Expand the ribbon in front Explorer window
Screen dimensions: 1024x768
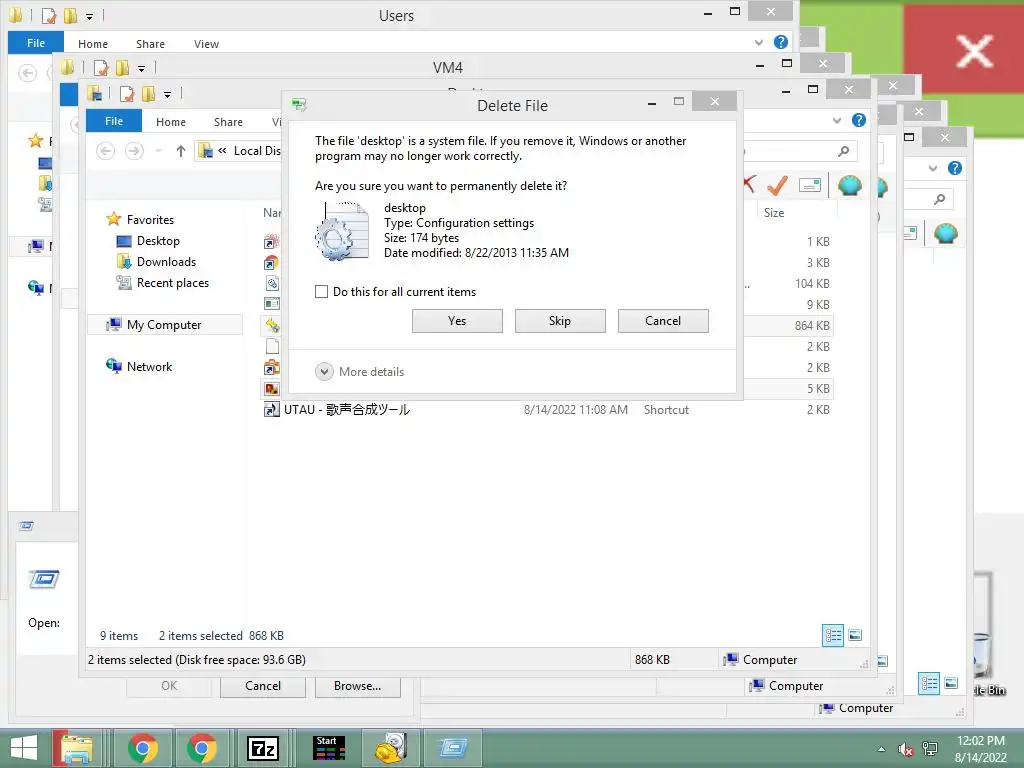tap(837, 121)
